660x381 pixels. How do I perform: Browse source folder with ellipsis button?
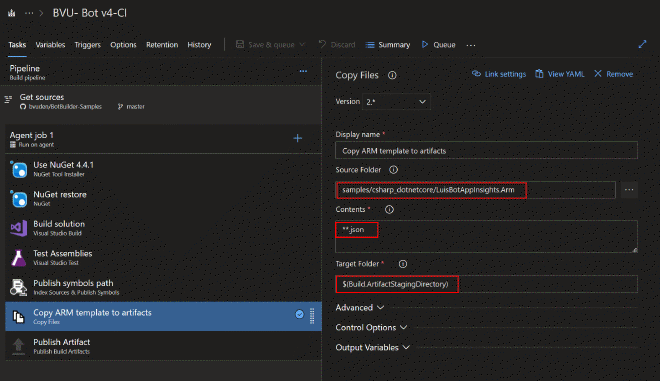(629, 190)
